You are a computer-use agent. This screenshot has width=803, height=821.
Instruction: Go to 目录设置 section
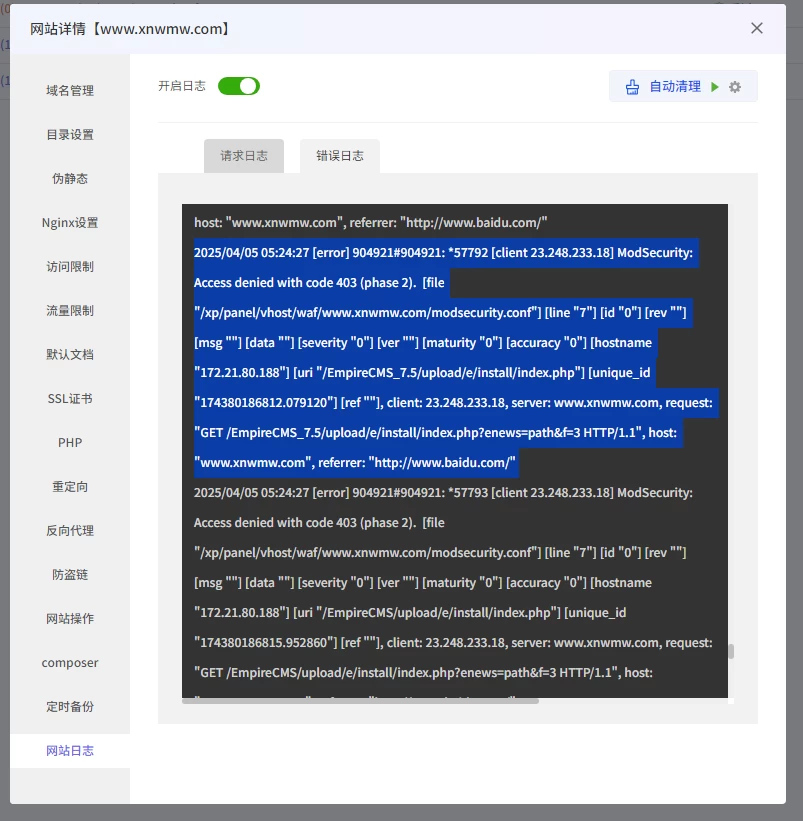pyautogui.click(x=70, y=135)
